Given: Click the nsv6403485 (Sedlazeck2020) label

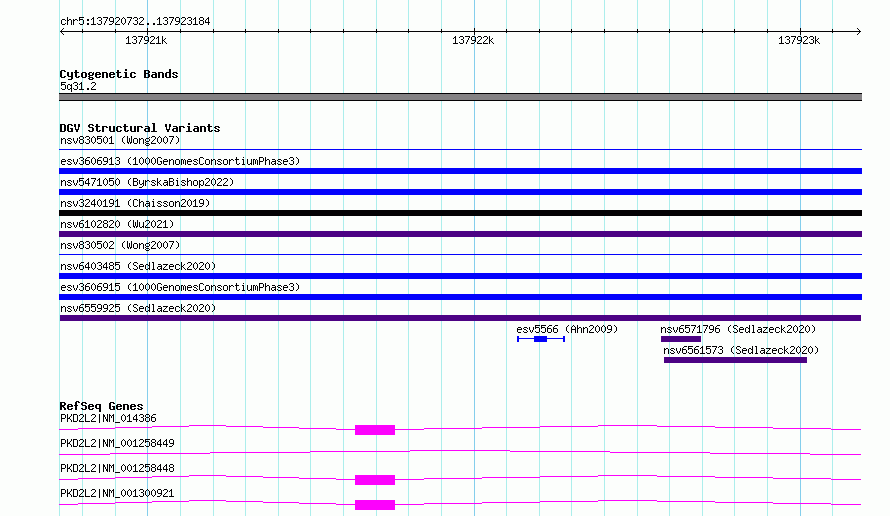Looking at the screenshot, I should coord(138,266).
